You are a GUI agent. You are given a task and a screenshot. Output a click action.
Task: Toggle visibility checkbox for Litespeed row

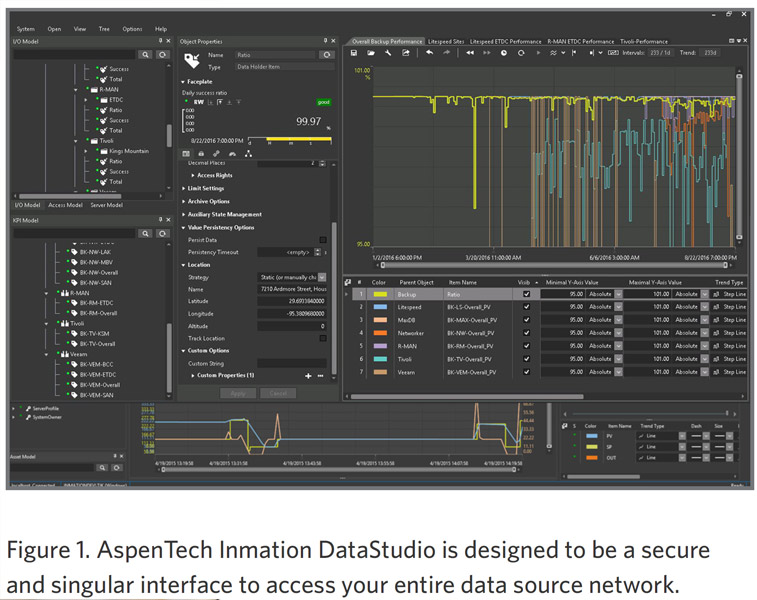527,307
